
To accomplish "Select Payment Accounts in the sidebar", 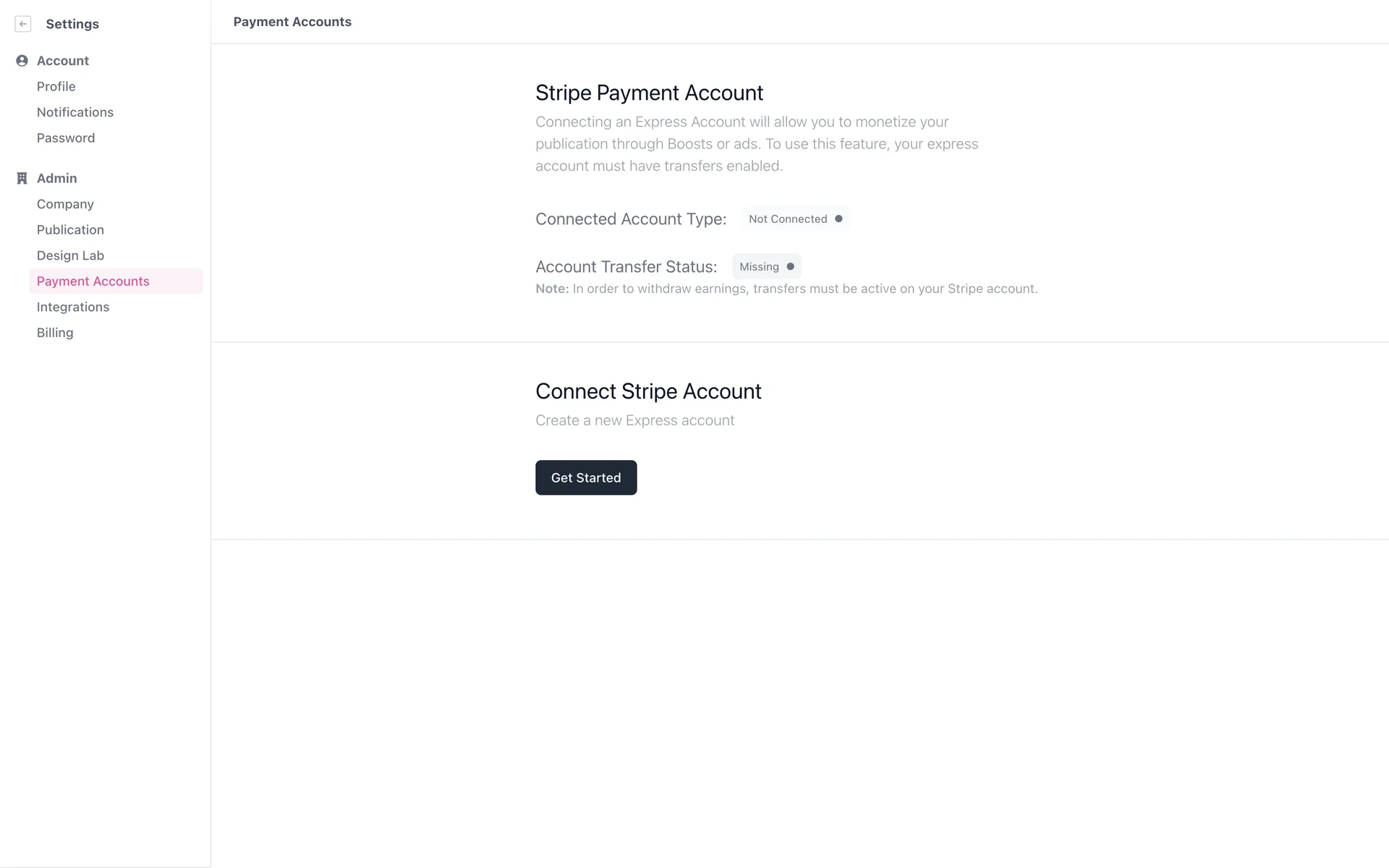I will [93, 281].
